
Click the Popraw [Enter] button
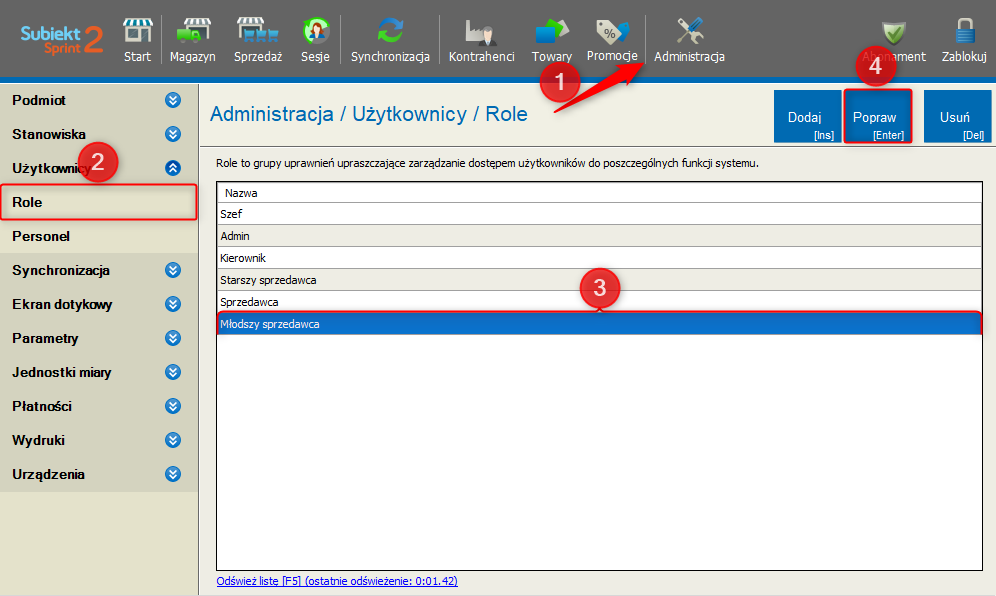pos(878,116)
